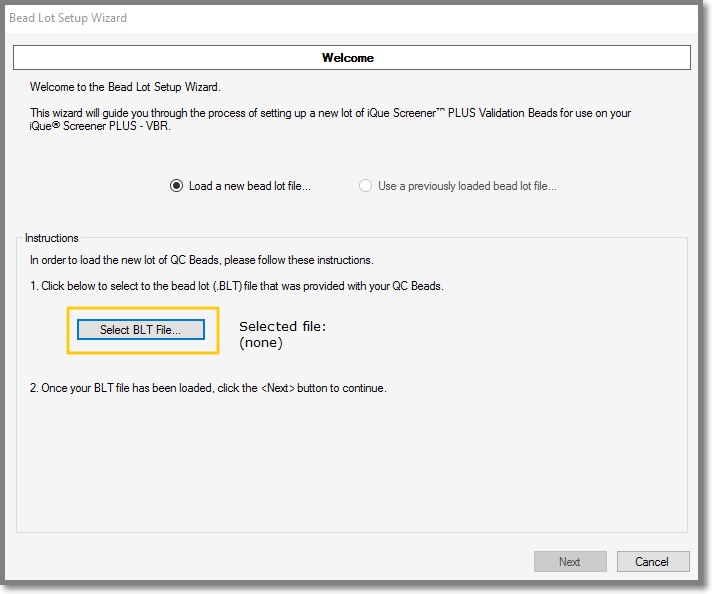Click the 'In order to load the new lot' sentence
The height and width of the screenshot is (594, 712).
click(202, 260)
